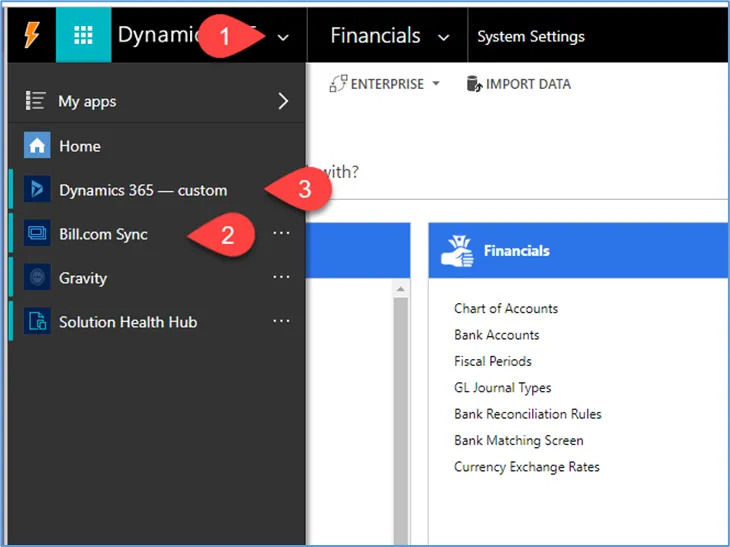Viewport: 730px width, 547px height.
Task: Open more options for Bill.com Sync
Action: (x=281, y=233)
